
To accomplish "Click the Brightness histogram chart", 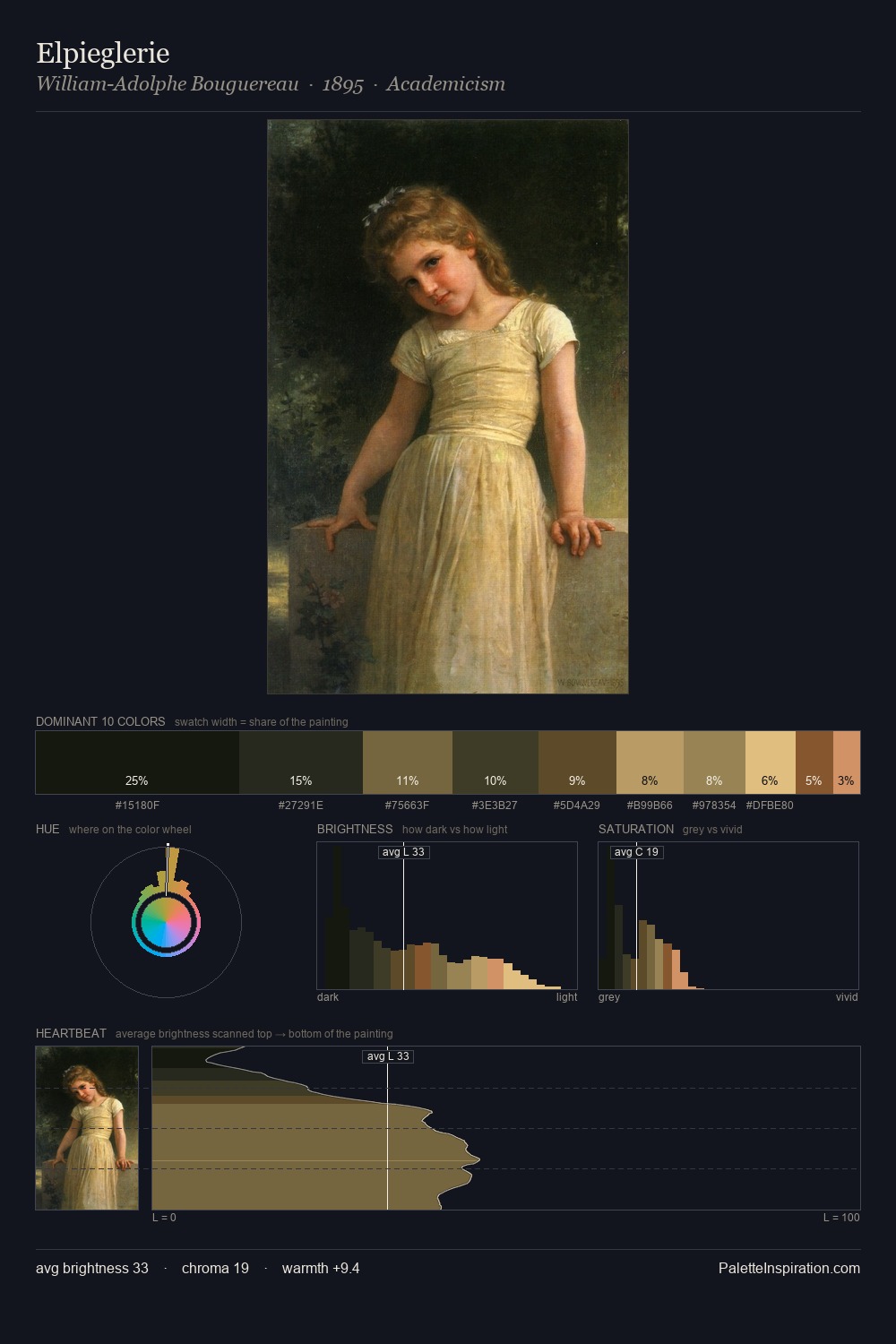I will [447, 916].
